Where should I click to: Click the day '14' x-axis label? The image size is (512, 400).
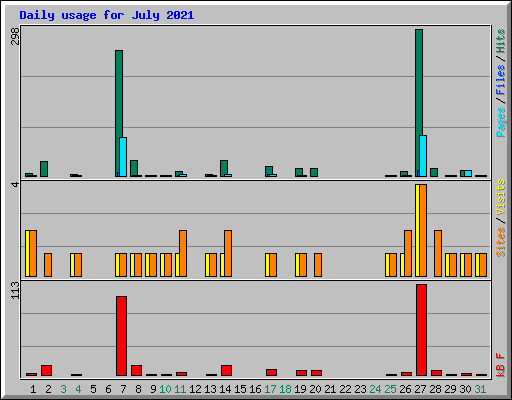225,389
